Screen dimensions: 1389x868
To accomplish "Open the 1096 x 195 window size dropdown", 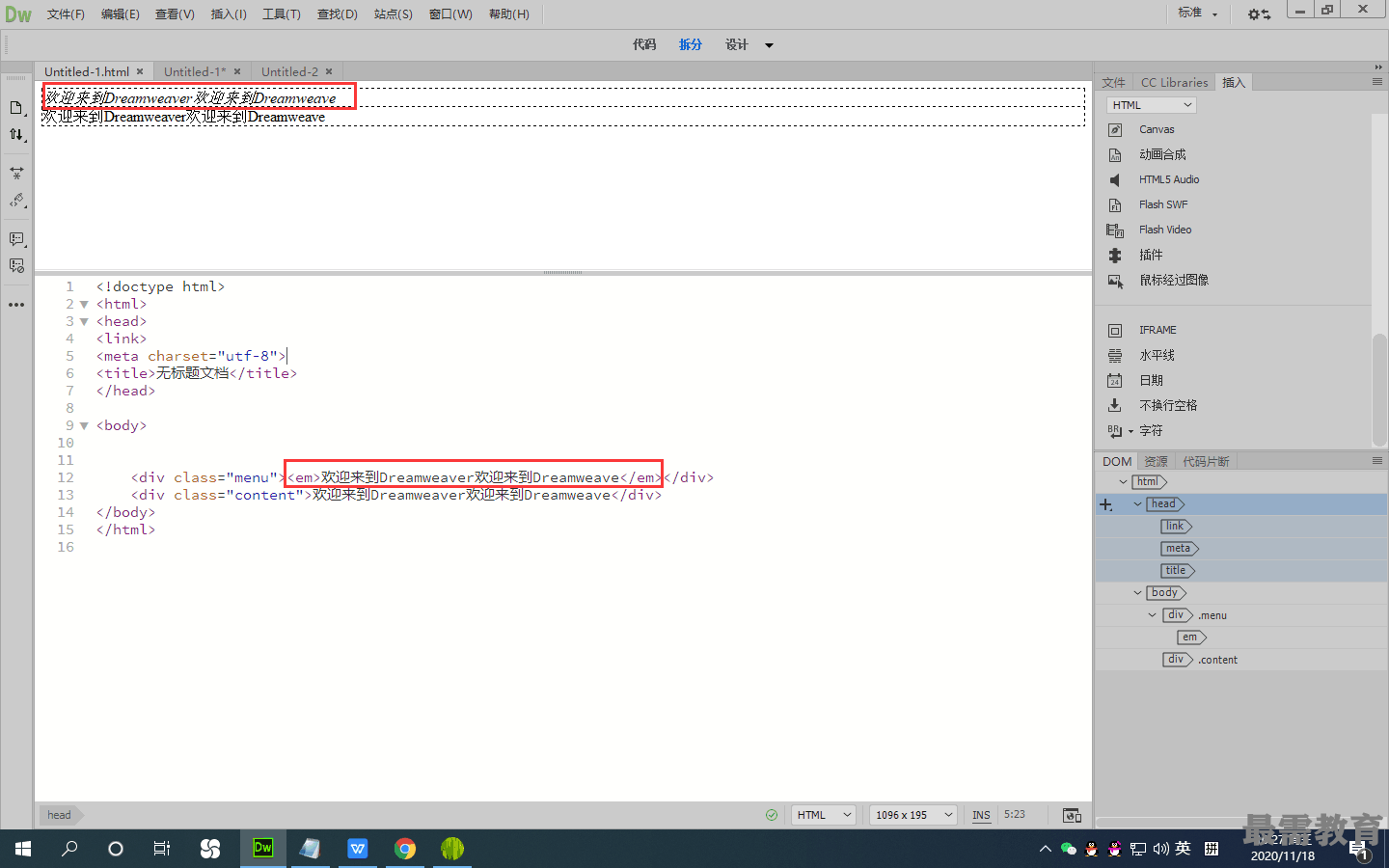I will click(x=912, y=815).
